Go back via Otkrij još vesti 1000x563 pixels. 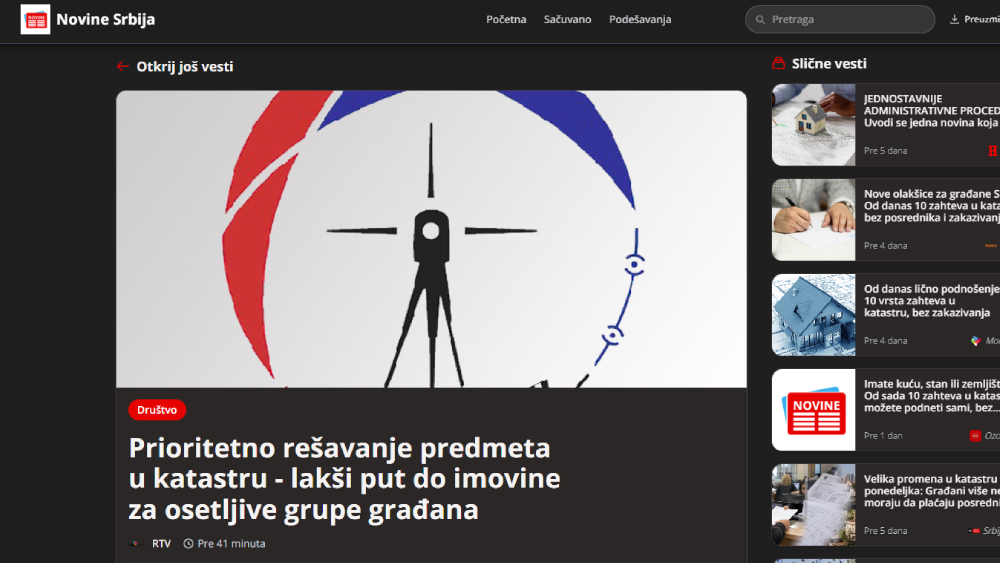click(x=184, y=66)
